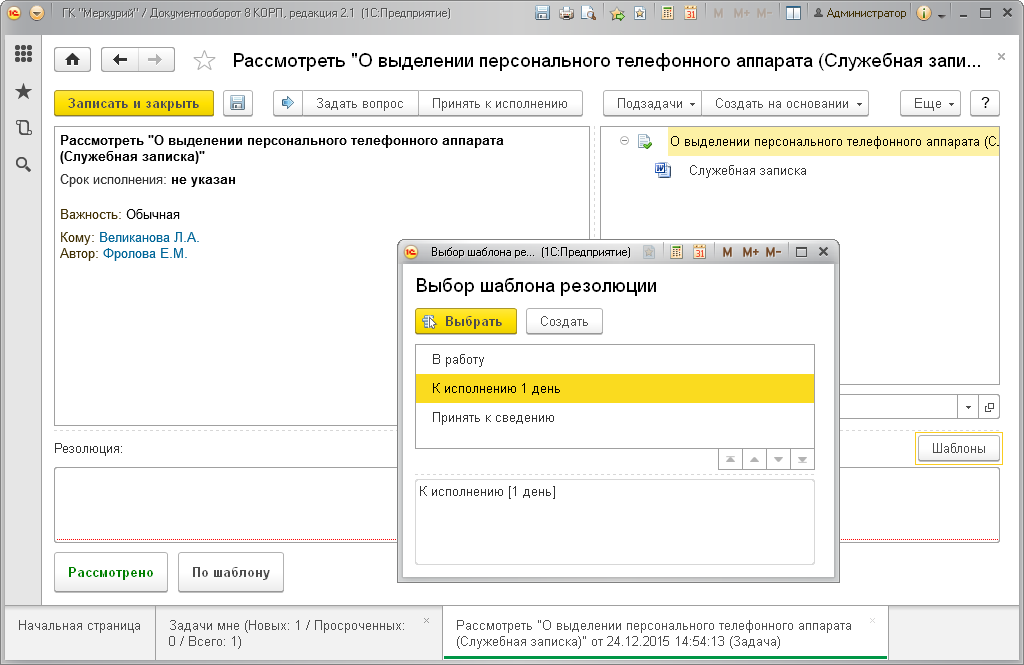The image size is (1024, 665).
Task: Click Создать in the template dialog
Action: tap(564, 321)
